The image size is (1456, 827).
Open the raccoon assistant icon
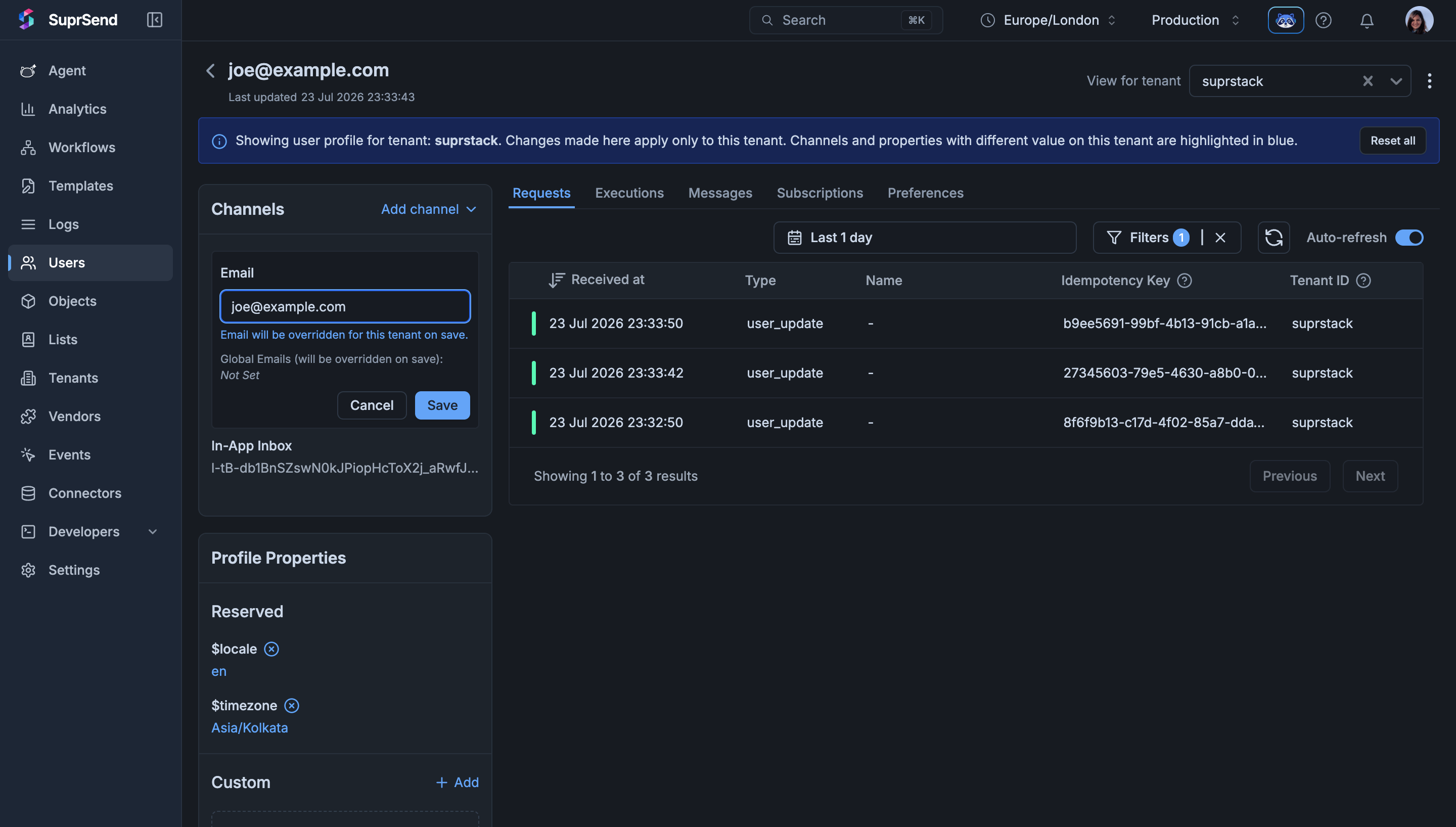tap(1286, 20)
